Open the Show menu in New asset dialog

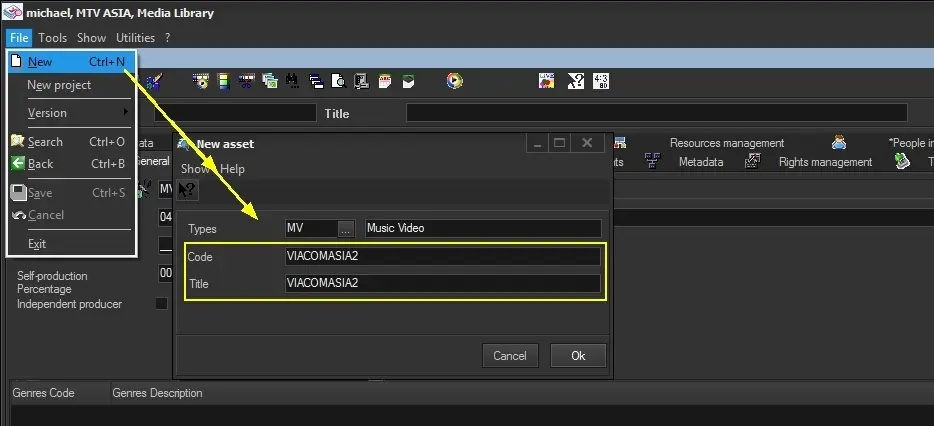click(194, 169)
